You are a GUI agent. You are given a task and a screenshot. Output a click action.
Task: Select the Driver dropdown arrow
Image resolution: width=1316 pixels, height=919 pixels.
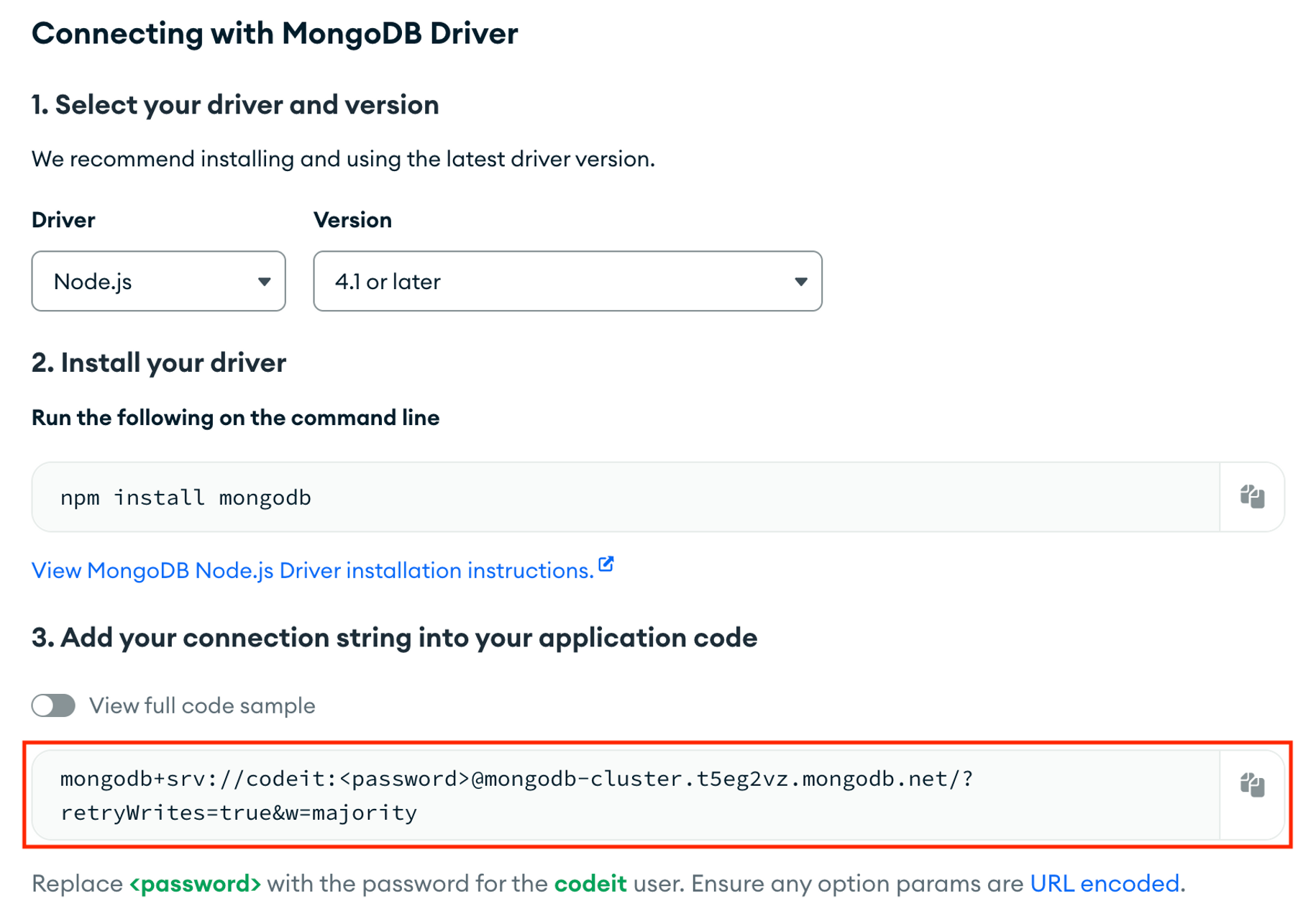coord(263,281)
